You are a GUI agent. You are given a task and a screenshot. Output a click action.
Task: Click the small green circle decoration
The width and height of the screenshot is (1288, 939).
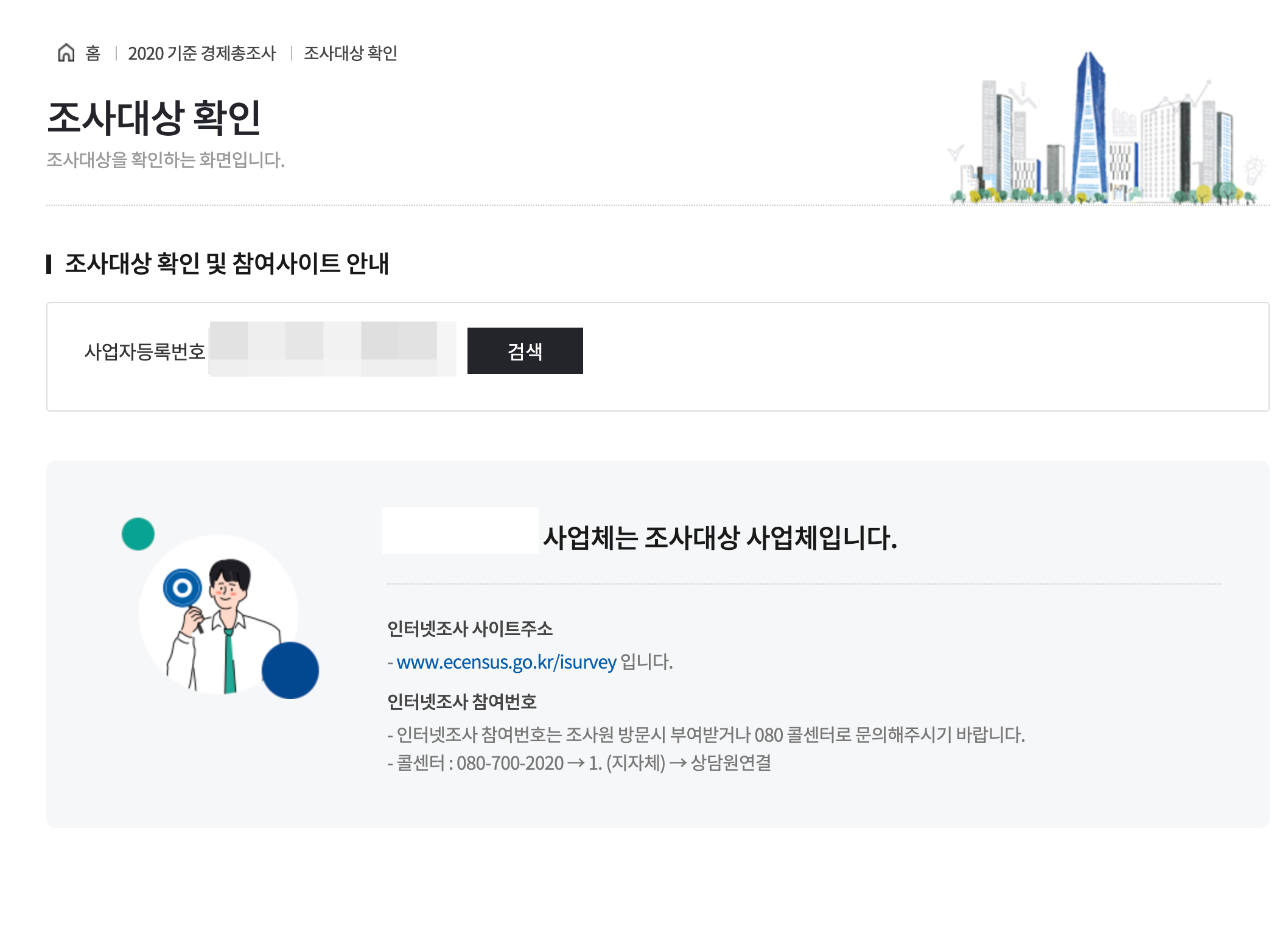point(138,534)
